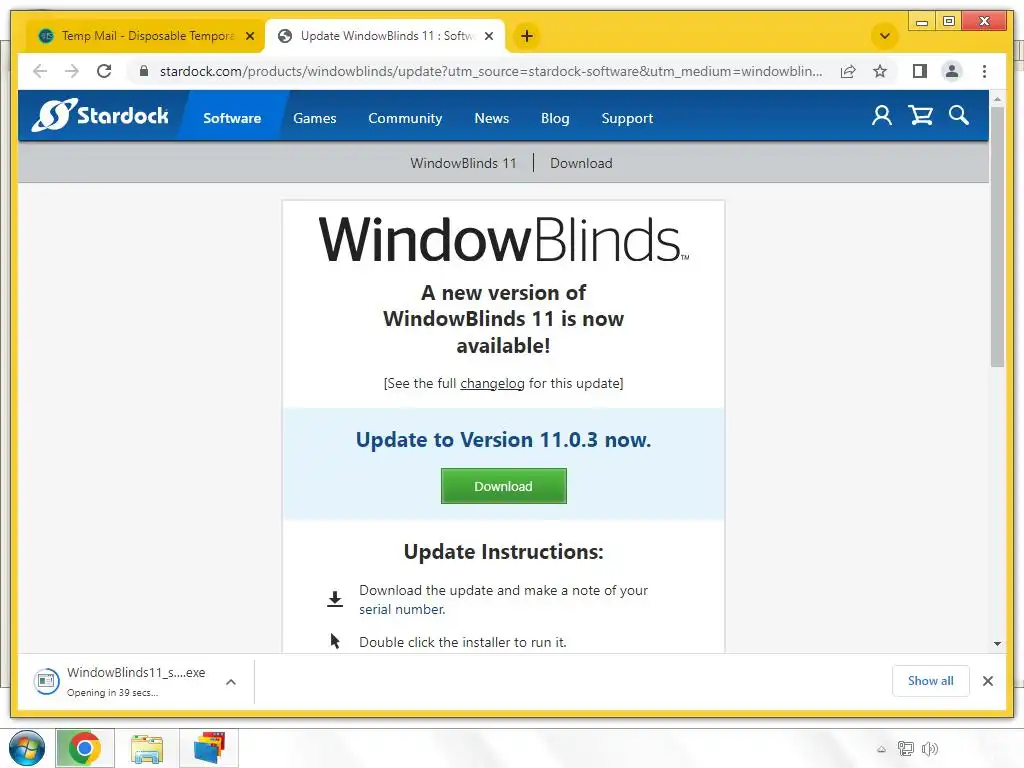This screenshot has width=1024, height=768.
Task: Click the Stardock search magnifier icon
Action: click(959, 116)
